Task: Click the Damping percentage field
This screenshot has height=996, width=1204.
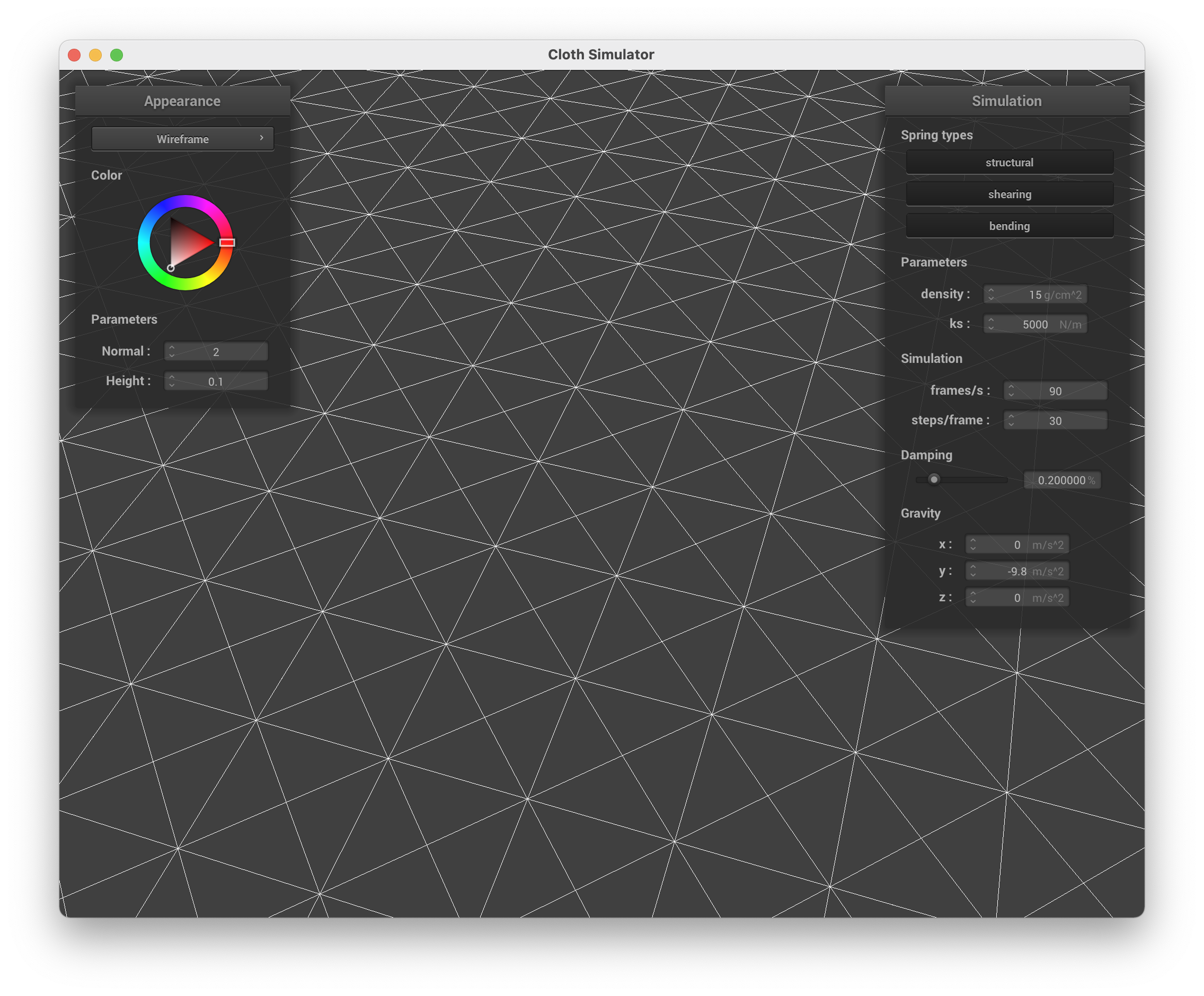Action: coord(1063,480)
